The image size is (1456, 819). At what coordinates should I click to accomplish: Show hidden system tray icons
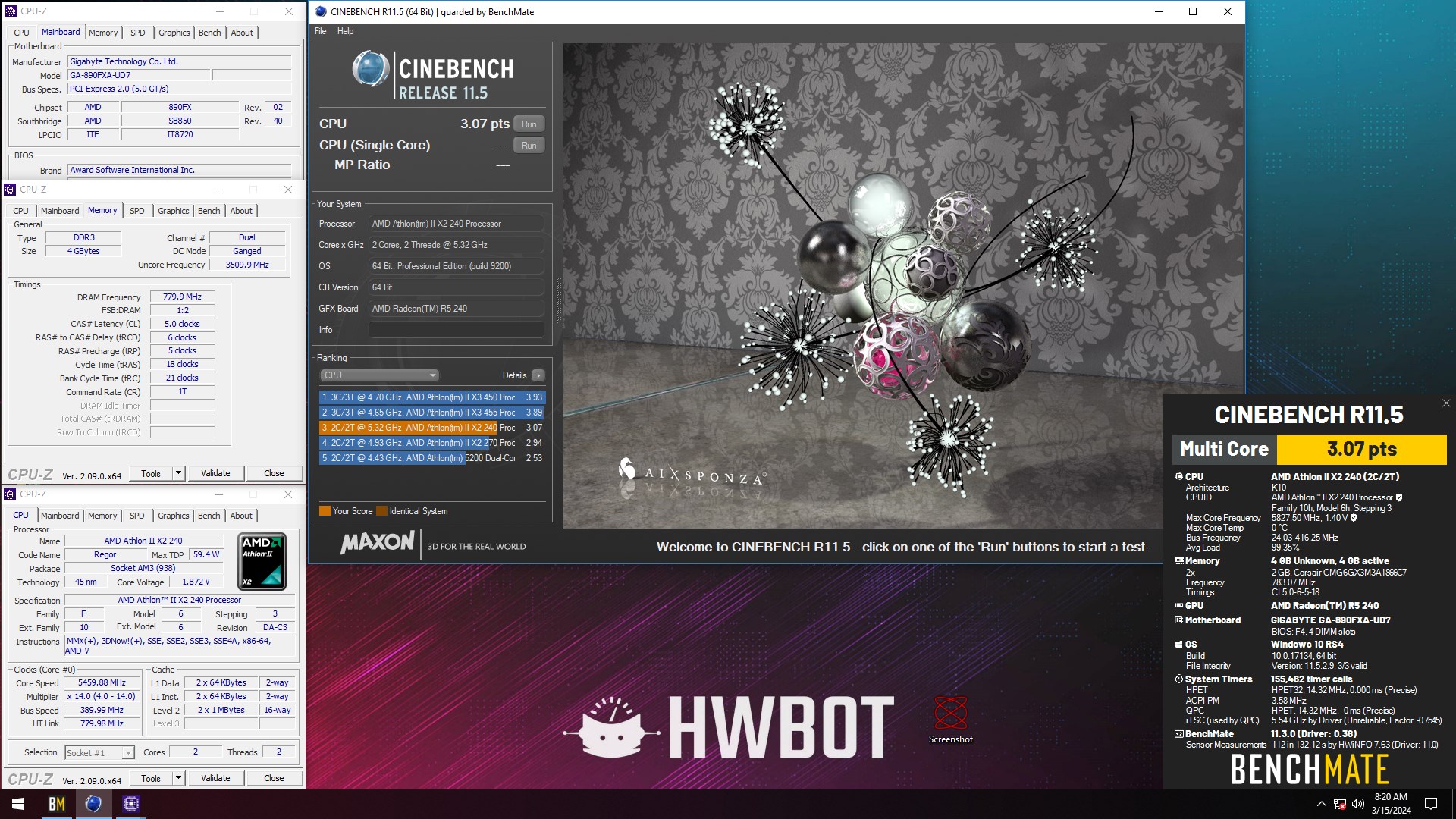1321,804
